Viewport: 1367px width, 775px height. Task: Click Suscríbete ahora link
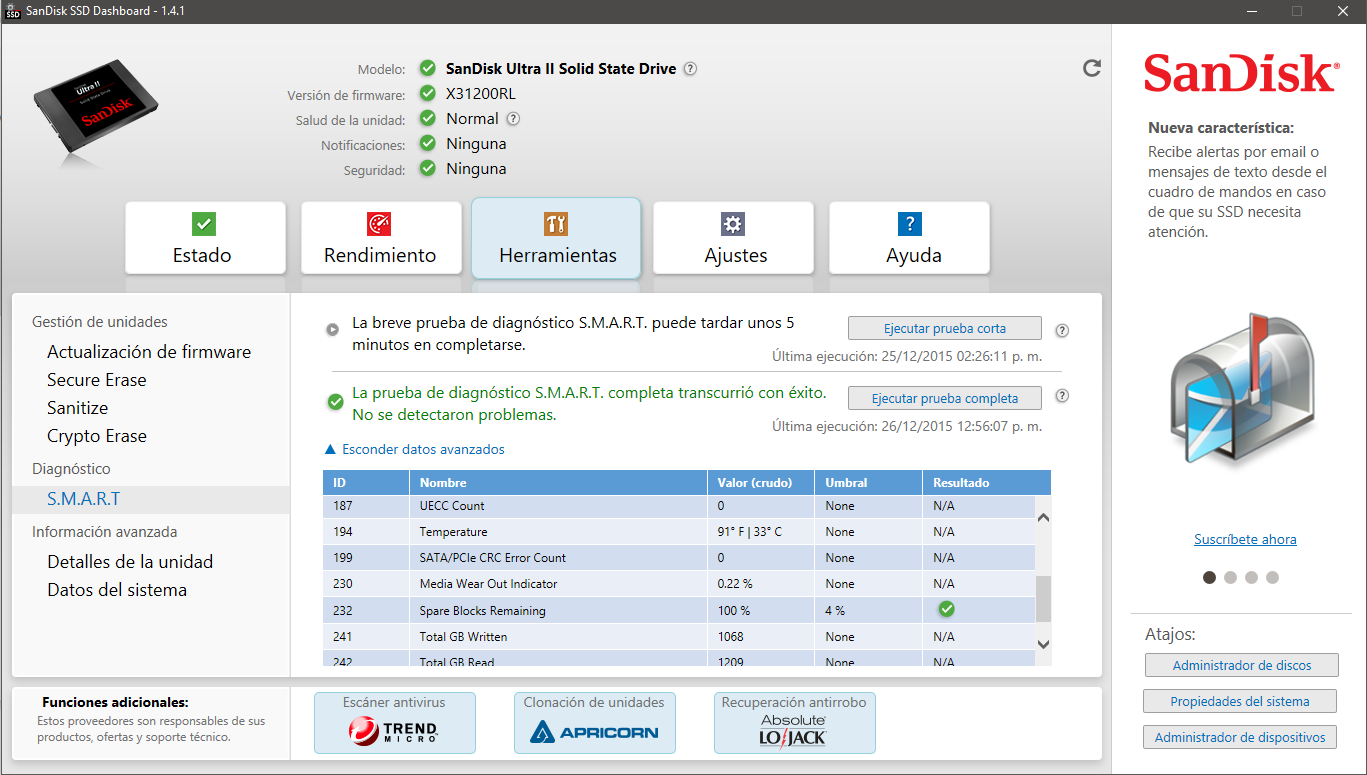tap(1245, 539)
